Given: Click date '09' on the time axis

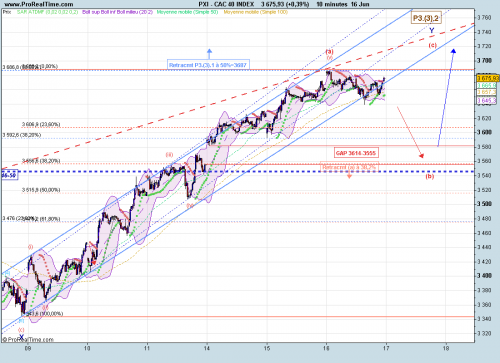Looking at the screenshot, I should (28, 348).
